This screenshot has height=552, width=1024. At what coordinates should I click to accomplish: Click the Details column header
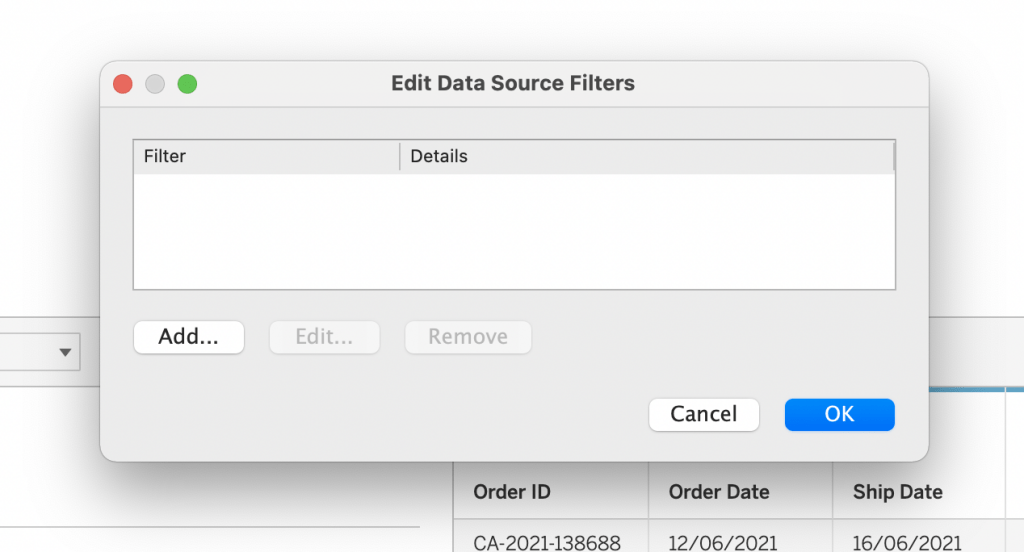pos(646,156)
